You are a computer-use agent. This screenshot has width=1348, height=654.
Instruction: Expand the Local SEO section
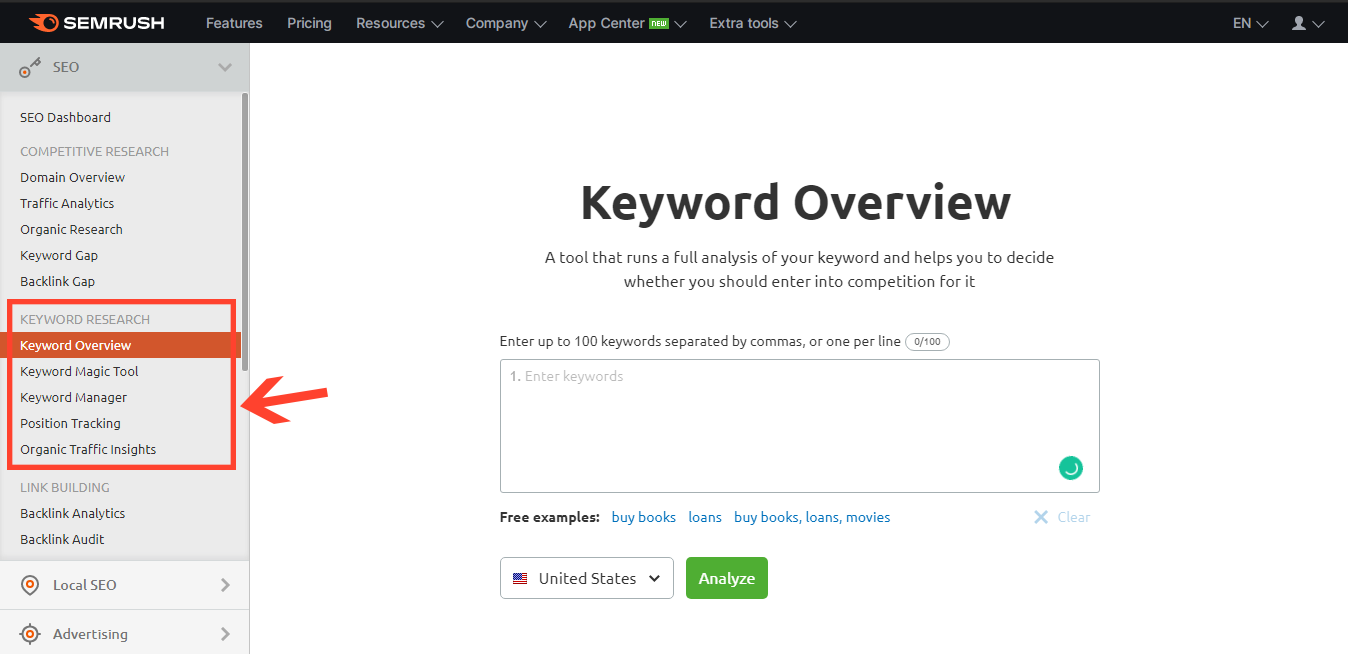225,585
